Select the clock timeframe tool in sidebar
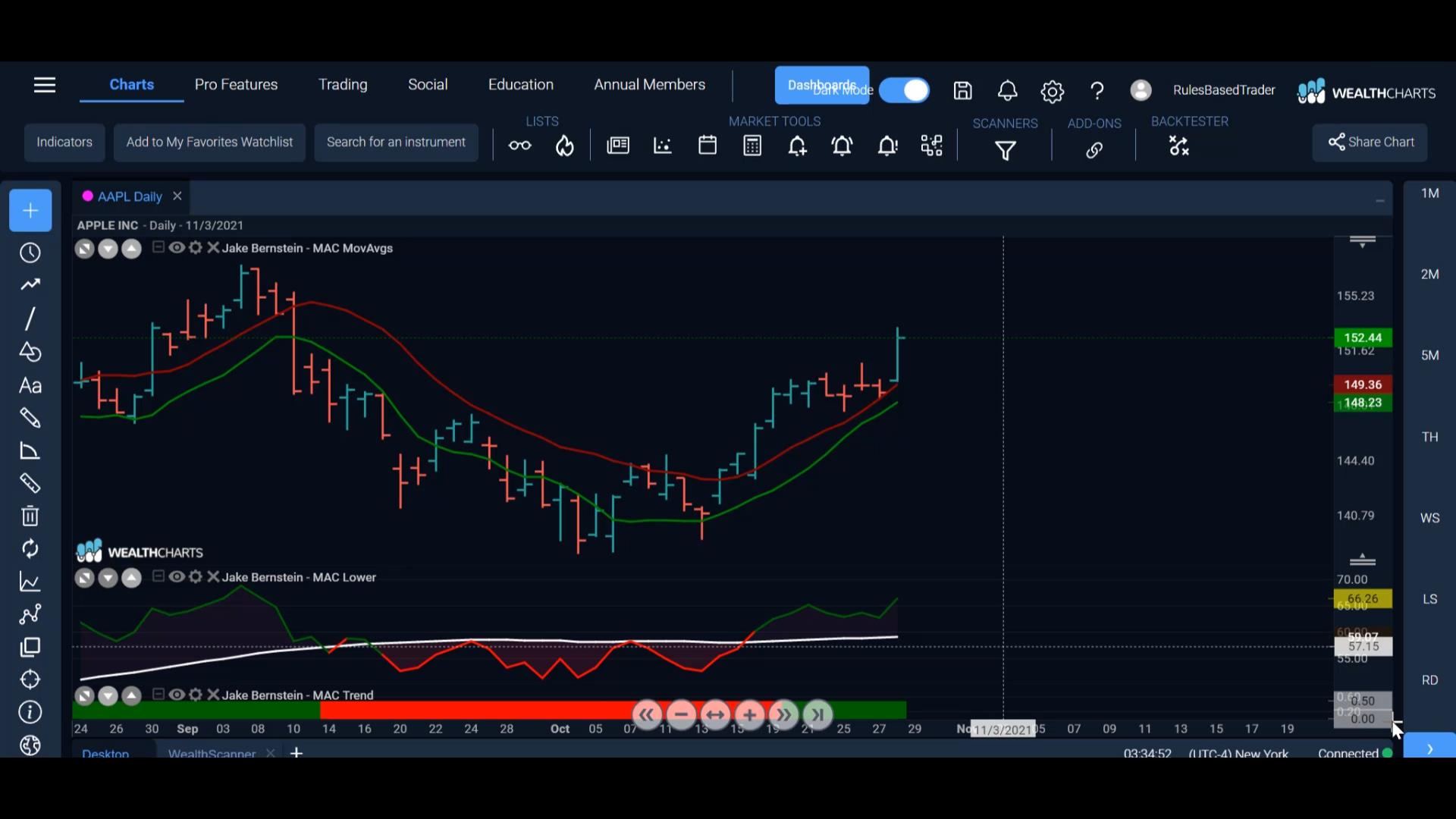This screenshot has height=819, width=1456. [30, 253]
